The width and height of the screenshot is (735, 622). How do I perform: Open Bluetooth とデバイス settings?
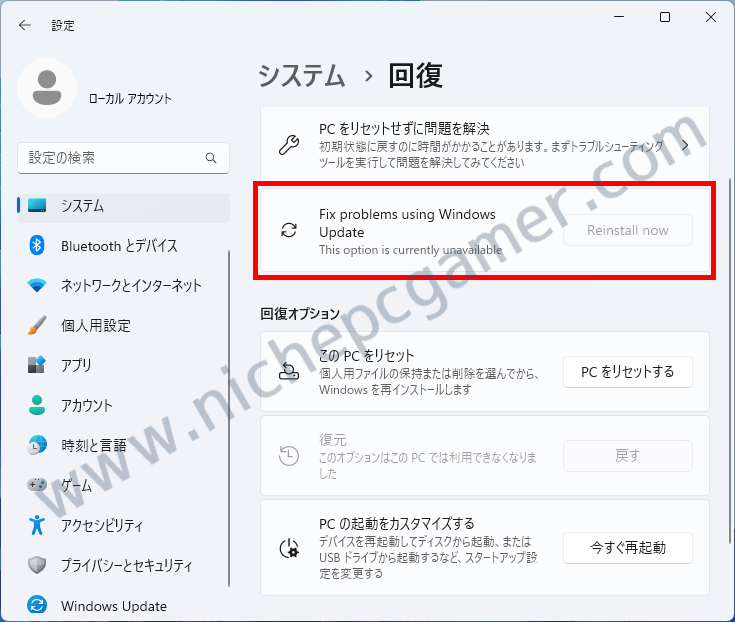point(124,246)
